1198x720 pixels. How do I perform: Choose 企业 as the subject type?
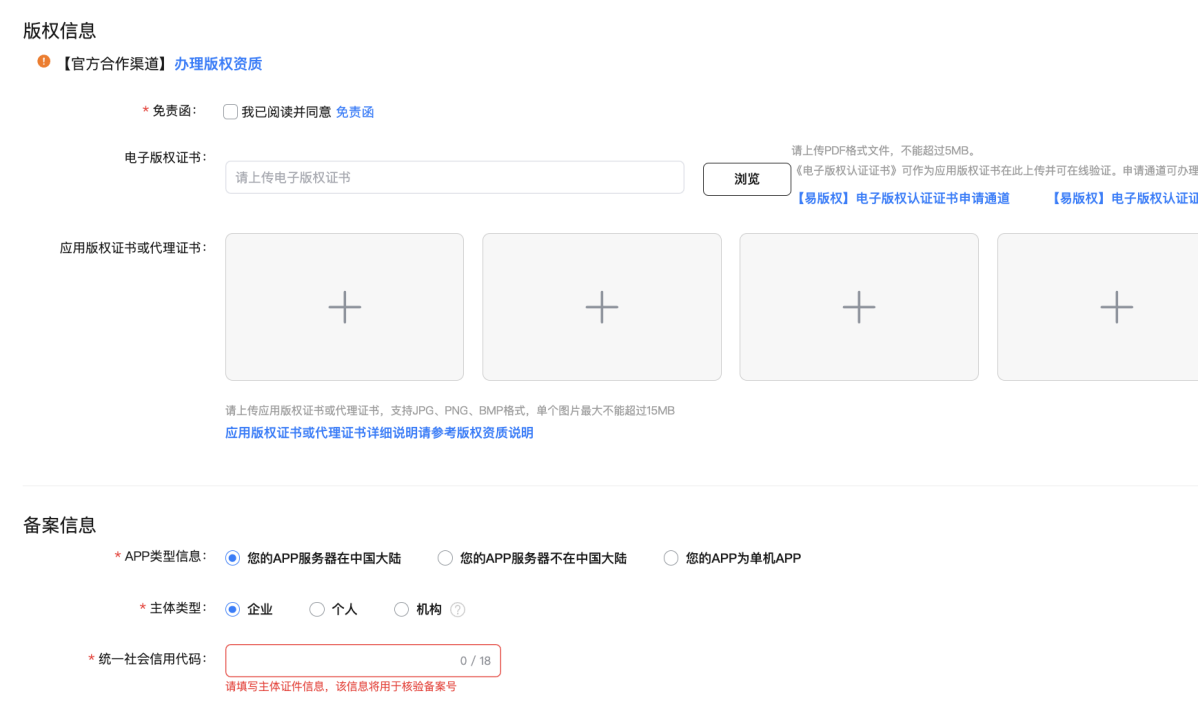(x=232, y=609)
